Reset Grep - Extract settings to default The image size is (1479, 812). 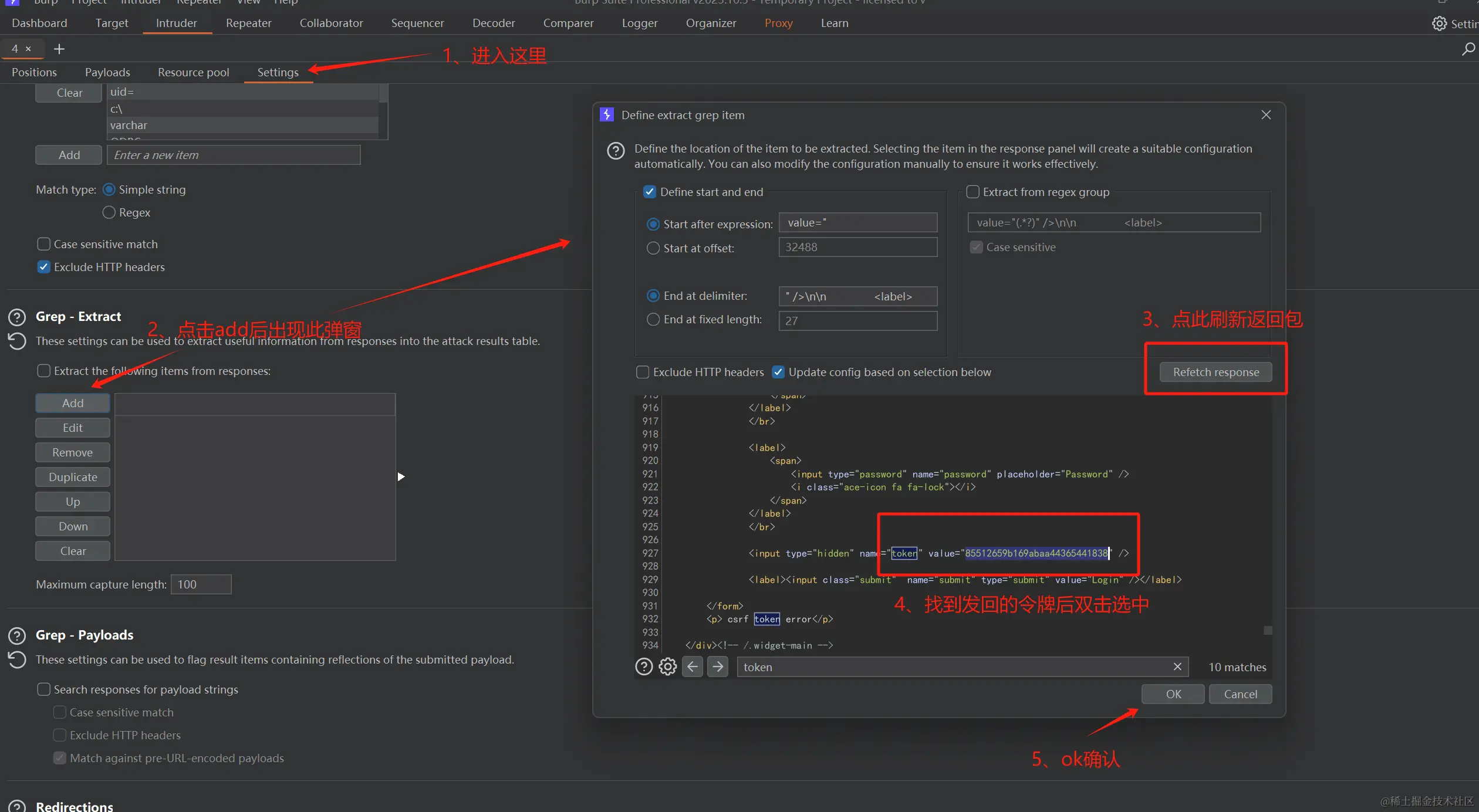tap(17, 341)
